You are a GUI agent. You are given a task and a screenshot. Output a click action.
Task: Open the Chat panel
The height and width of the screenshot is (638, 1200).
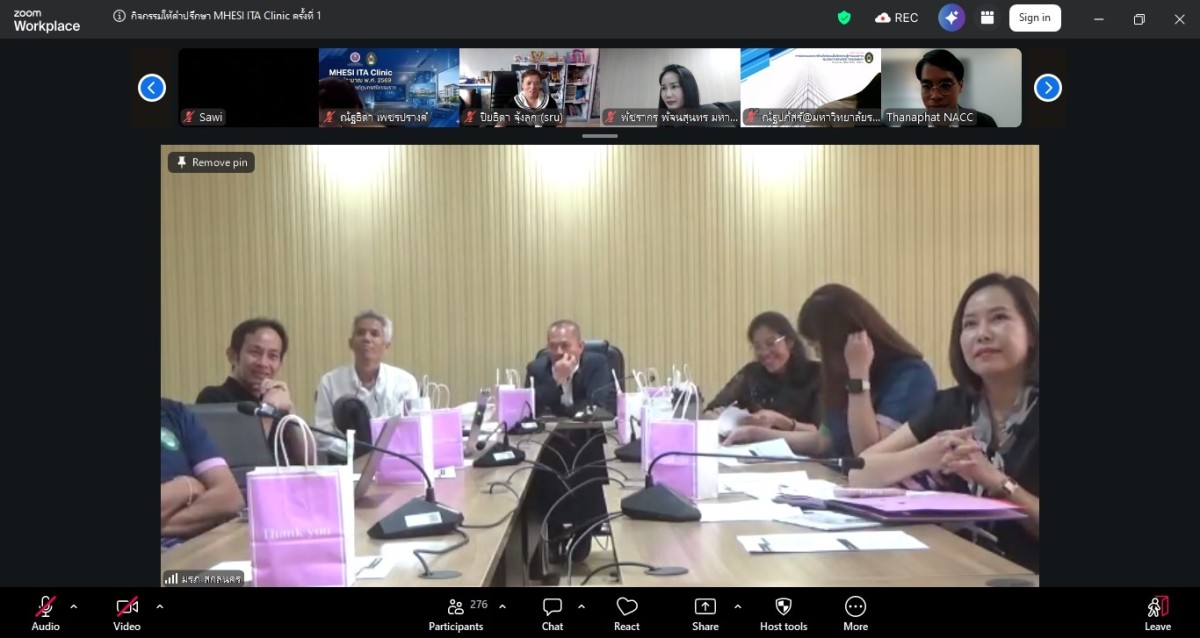pos(552,613)
